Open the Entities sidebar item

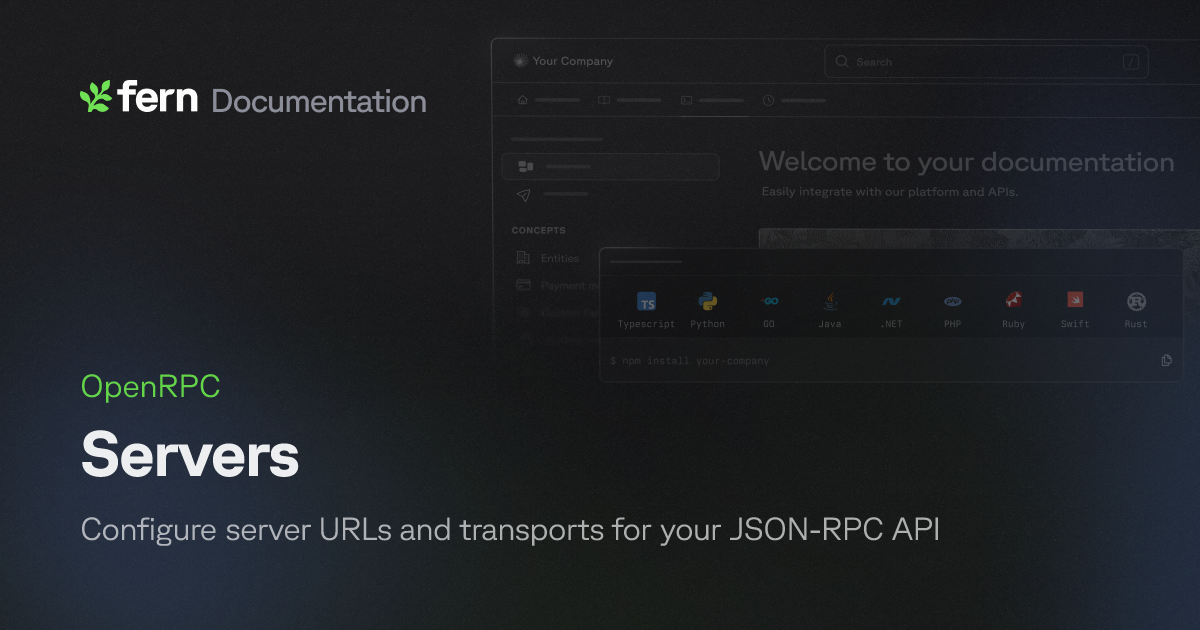pos(548,258)
